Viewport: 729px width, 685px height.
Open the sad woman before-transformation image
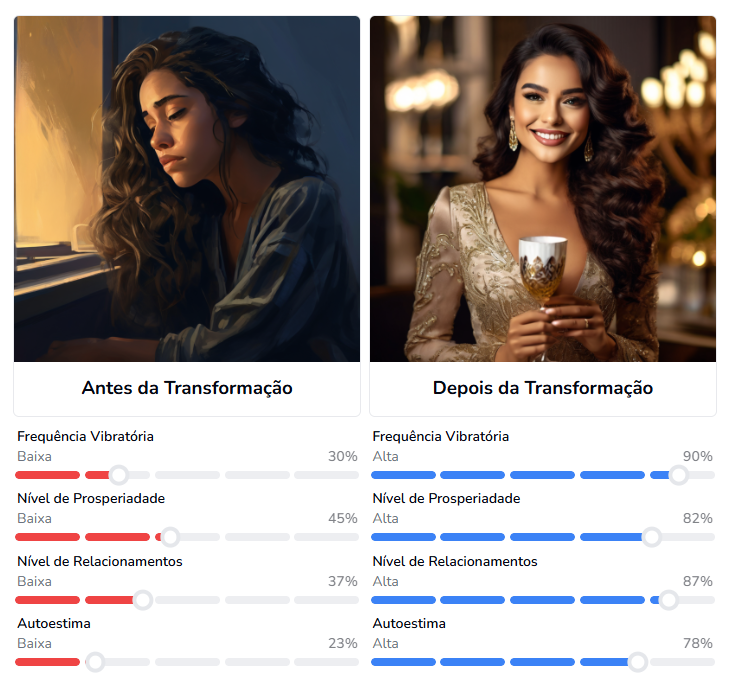coord(187,189)
